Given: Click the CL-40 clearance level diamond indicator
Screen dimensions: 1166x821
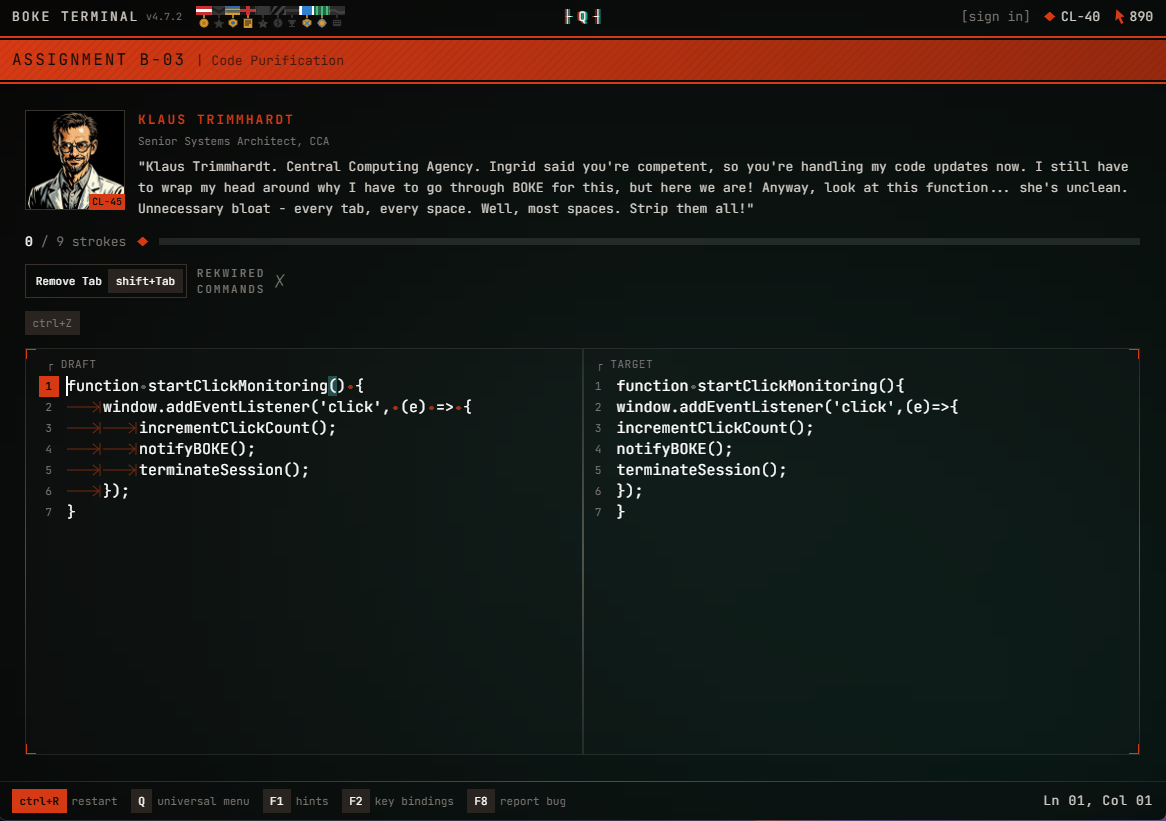Looking at the screenshot, I should pos(1072,16).
